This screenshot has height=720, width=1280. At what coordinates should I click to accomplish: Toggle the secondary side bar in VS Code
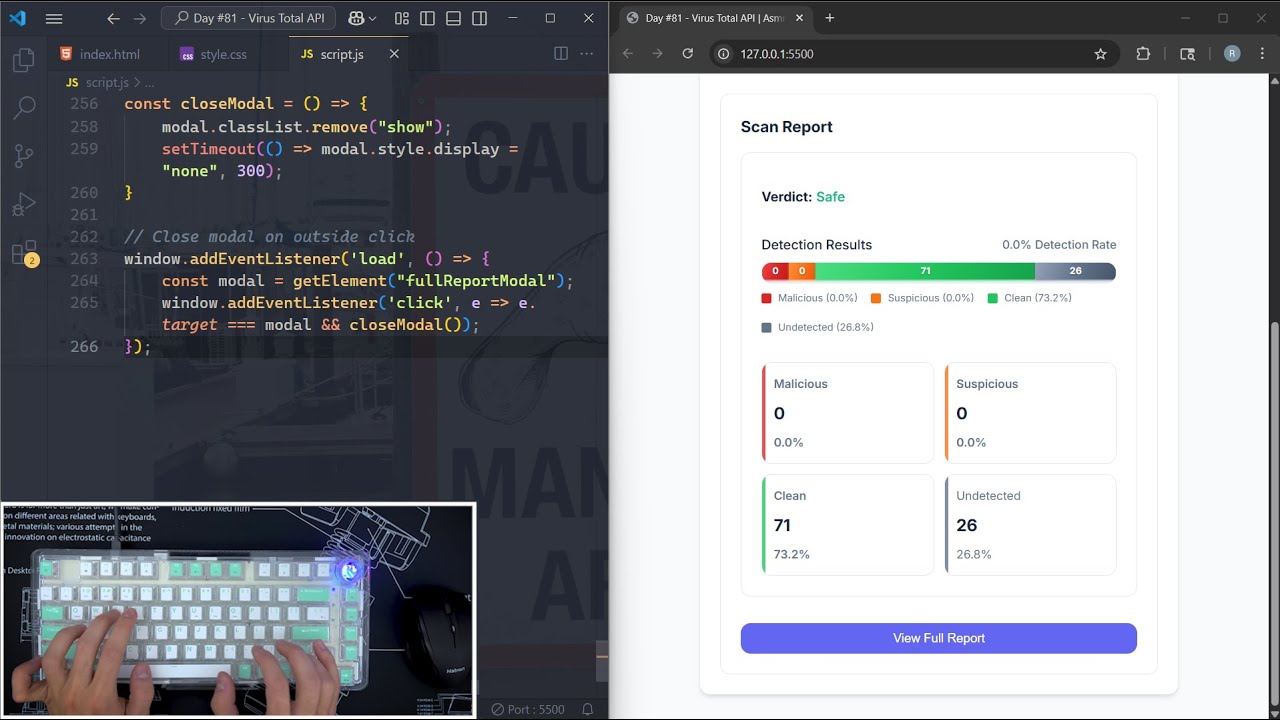pyautogui.click(x=480, y=18)
